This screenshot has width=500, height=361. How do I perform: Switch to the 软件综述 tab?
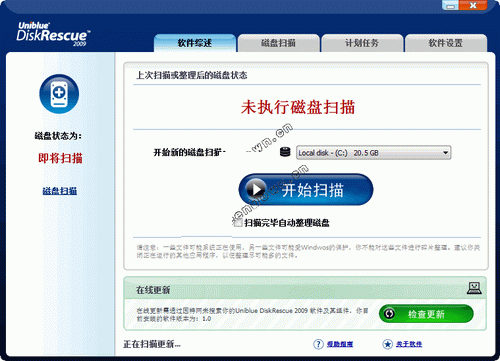pos(195,43)
